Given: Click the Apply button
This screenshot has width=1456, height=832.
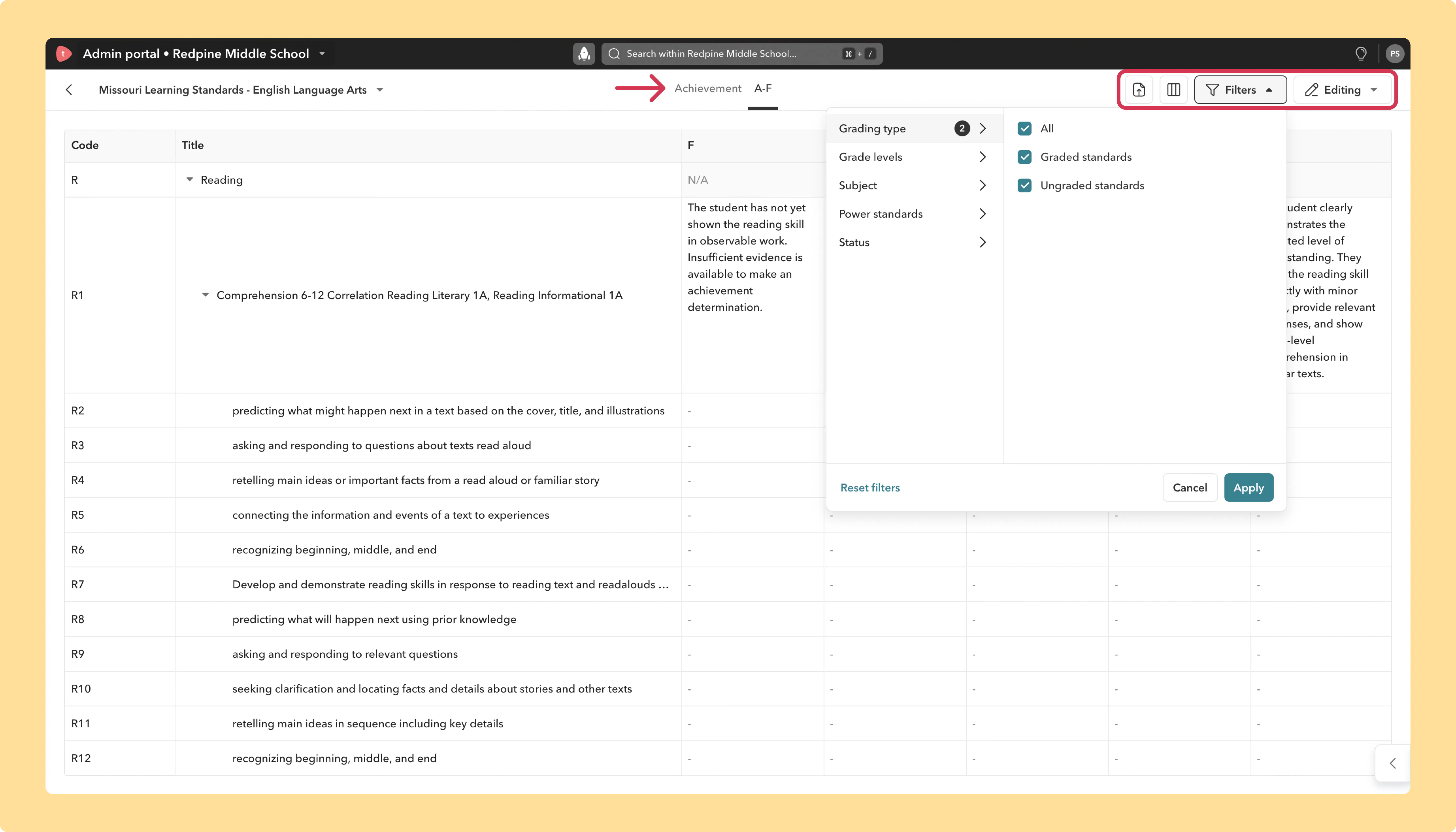Looking at the screenshot, I should [x=1249, y=488].
